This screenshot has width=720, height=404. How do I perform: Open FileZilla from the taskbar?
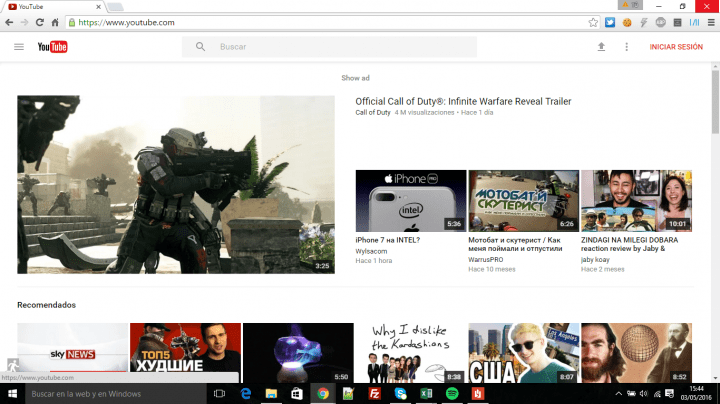click(375, 393)
